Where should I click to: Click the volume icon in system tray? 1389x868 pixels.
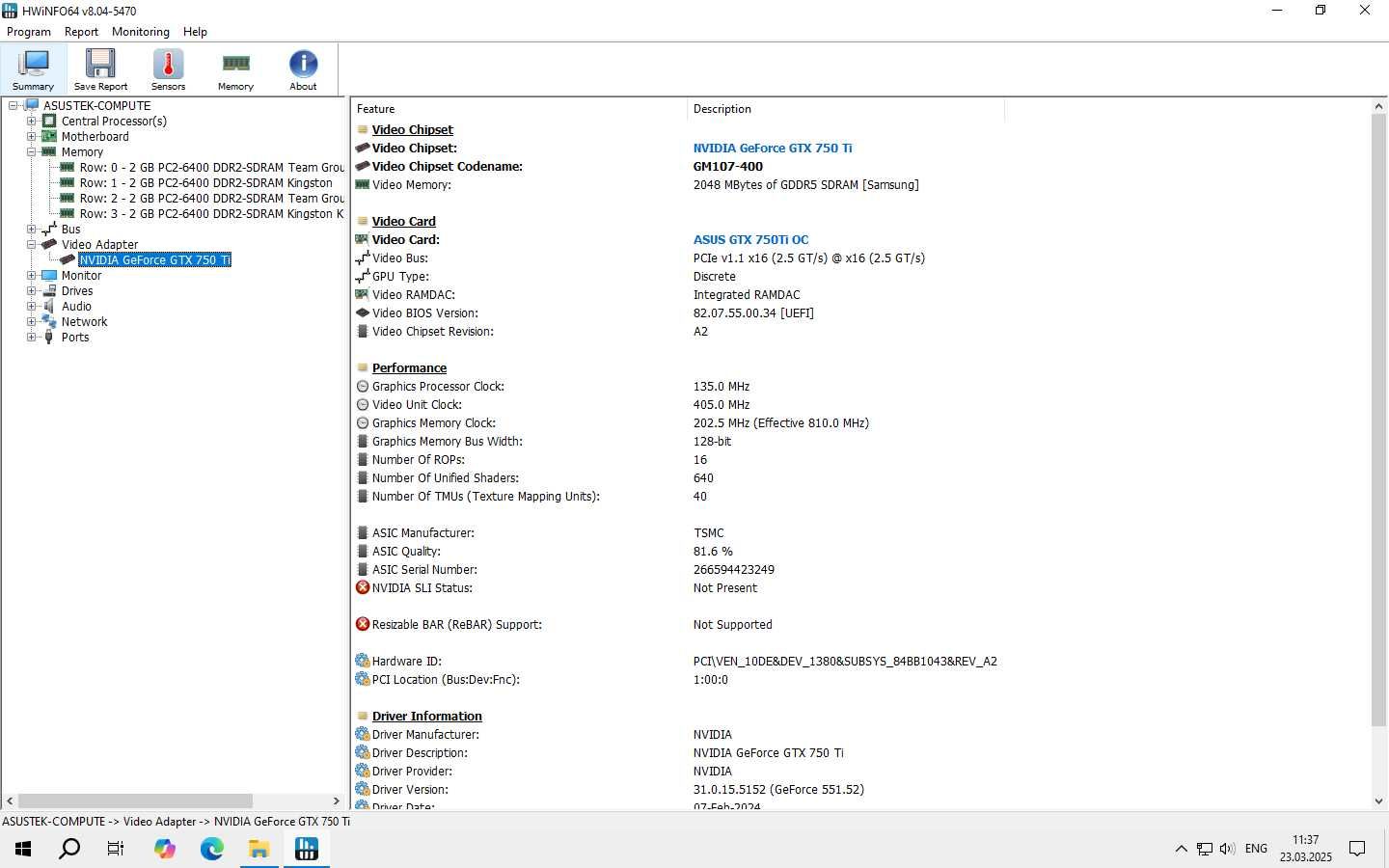pyautogui.click(x=1227, y=849)
